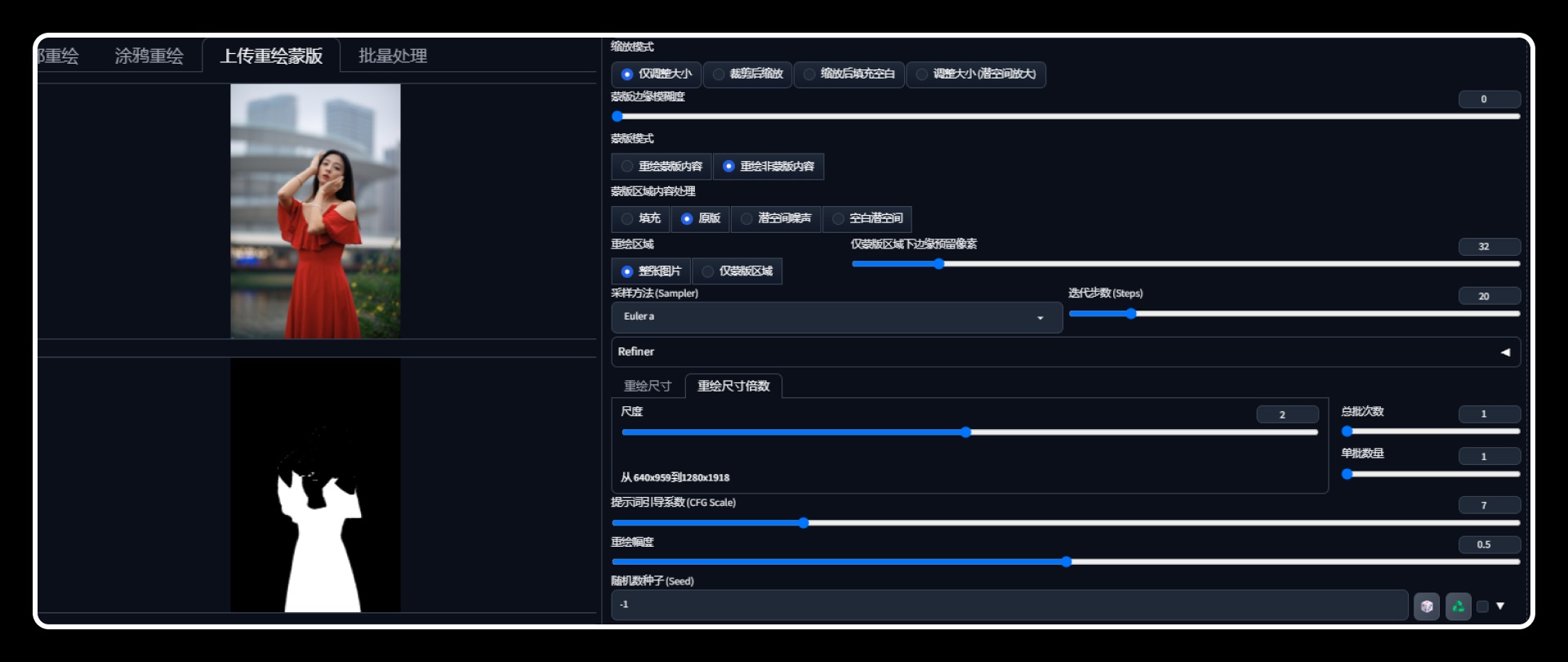Click the dice random seed icon
Image resolution: width=1568 pixels, height=662 pixels.
(x=1427, y=606)
